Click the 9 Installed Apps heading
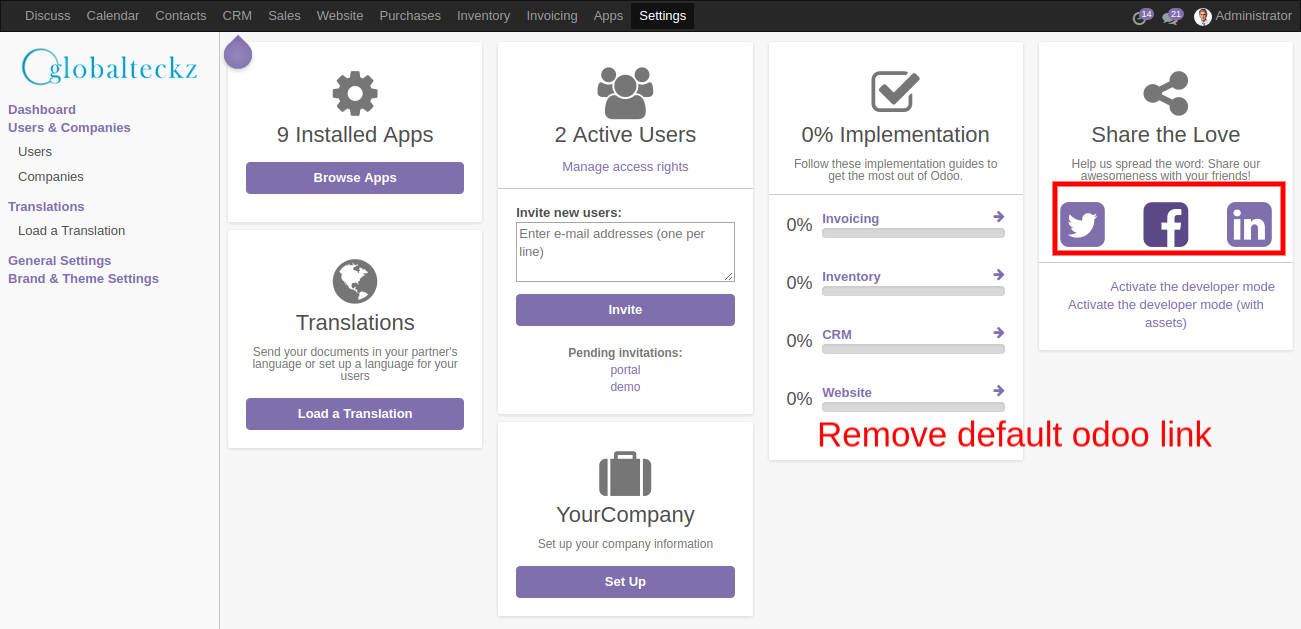 pyautogui.click(x=355, y=135)
